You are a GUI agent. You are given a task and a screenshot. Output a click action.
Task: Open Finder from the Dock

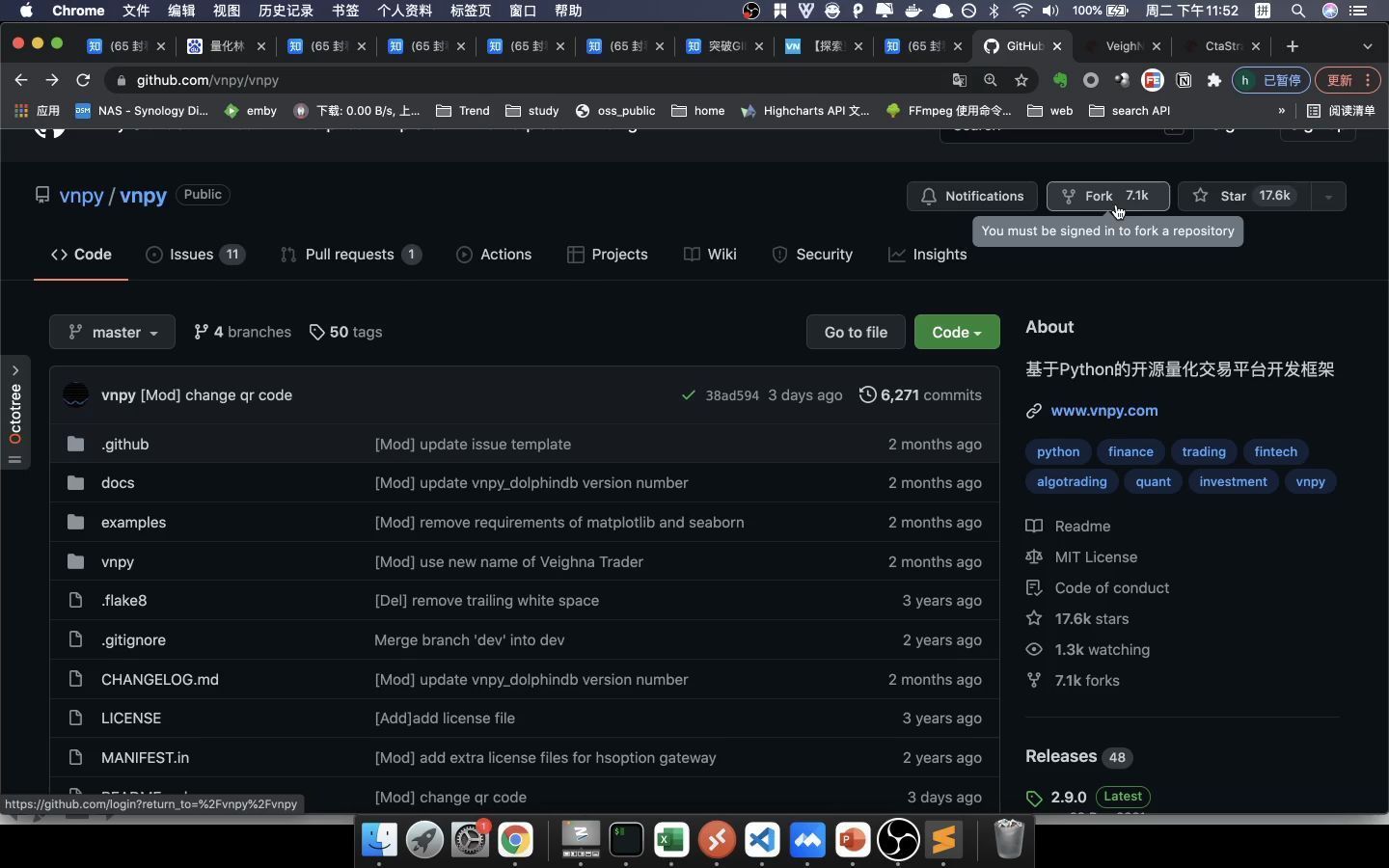click(380, 840)
